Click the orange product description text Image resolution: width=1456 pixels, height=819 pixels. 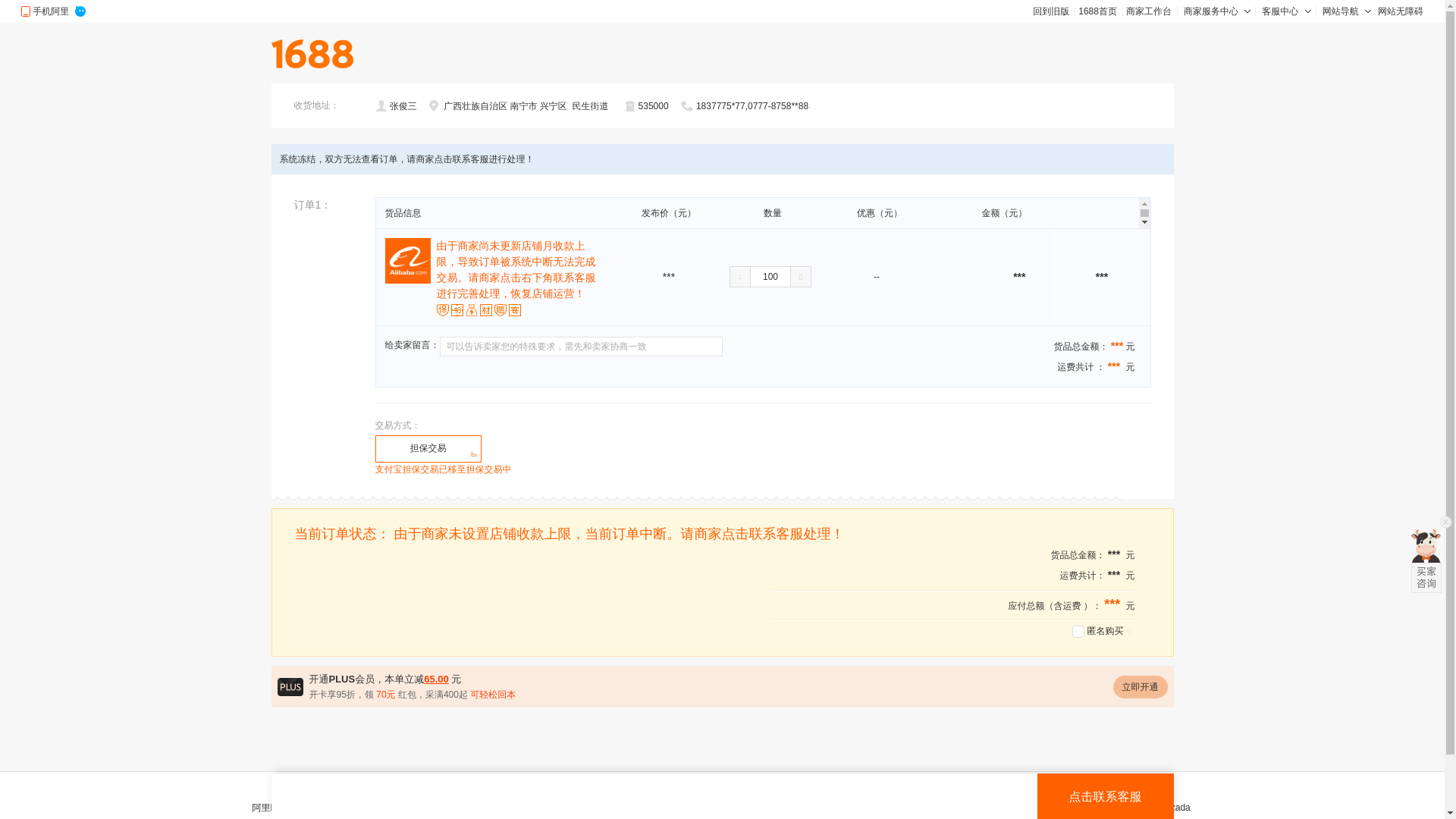tap(516, 270)
